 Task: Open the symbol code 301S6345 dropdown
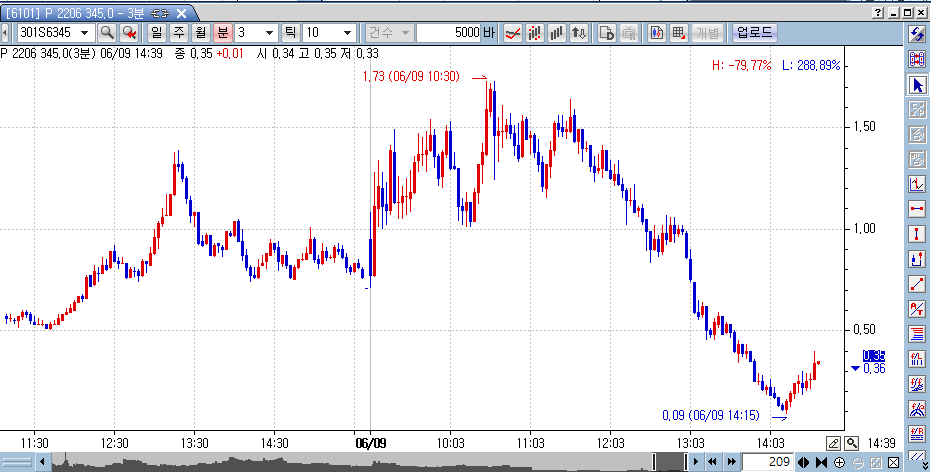[84, 33]
